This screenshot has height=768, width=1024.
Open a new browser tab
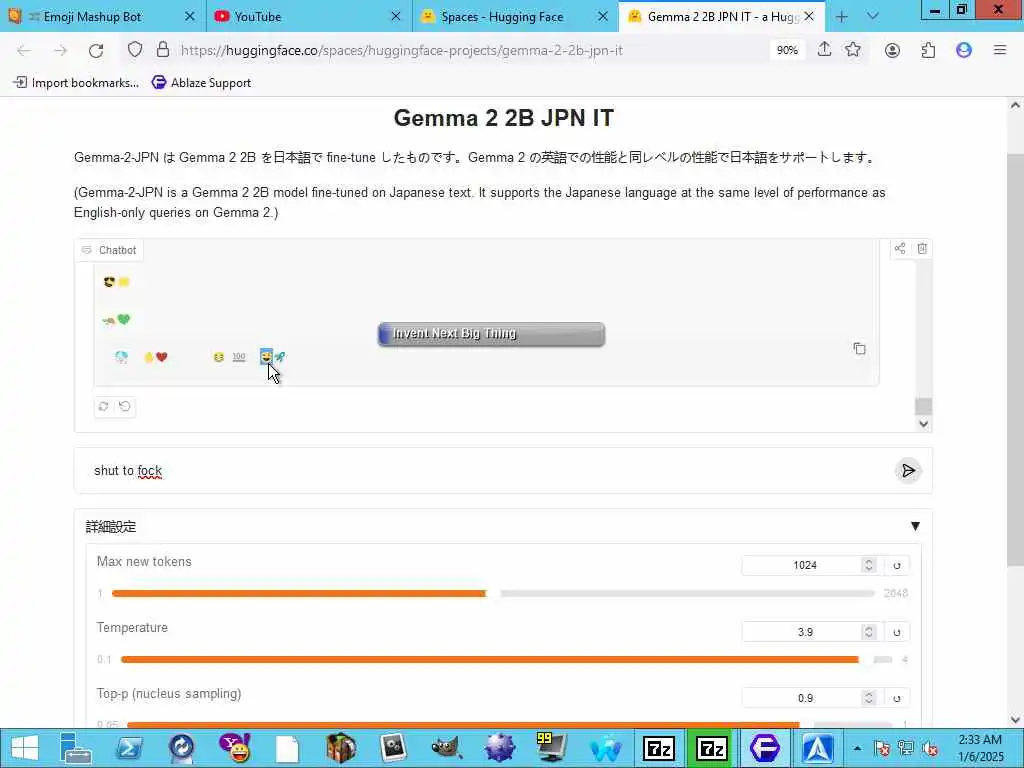coord(842,16)
